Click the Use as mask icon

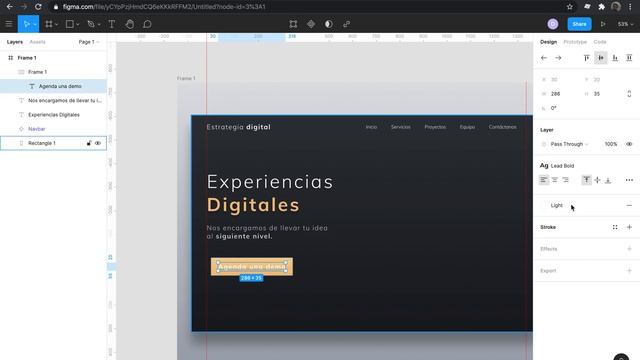(x=329, y=24)
